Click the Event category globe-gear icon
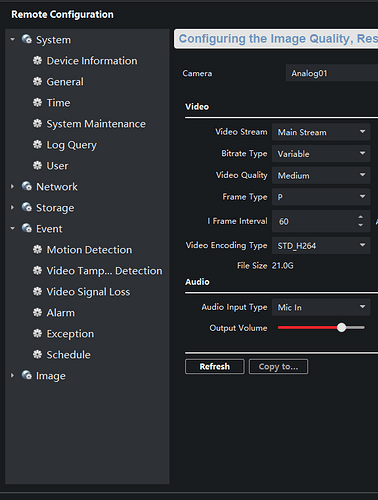The width and height of the screenshot is (378, 500). pyautogui.click(x=27, y=228)
